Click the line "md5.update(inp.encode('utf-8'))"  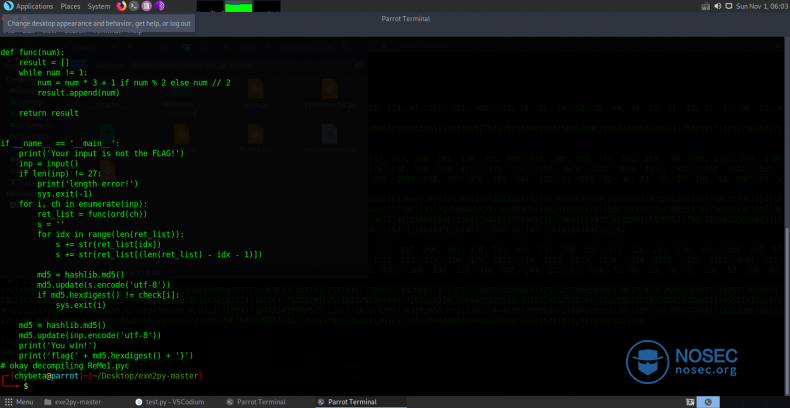[x=90, y=335]
